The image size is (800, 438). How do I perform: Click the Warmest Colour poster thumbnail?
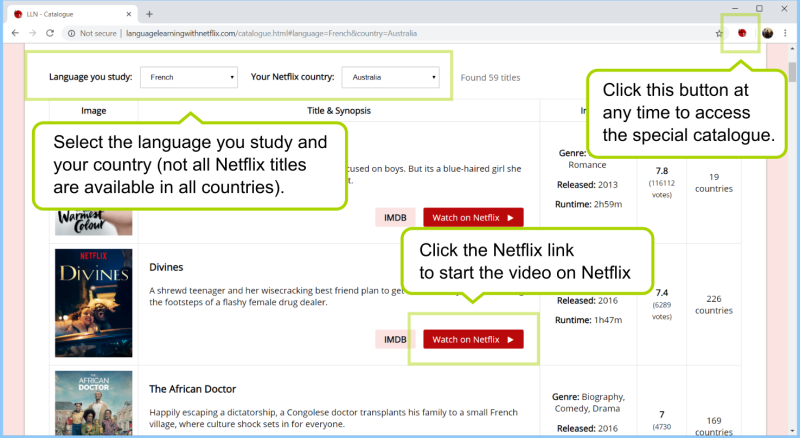pyautogui.click(x=93, y=223)
